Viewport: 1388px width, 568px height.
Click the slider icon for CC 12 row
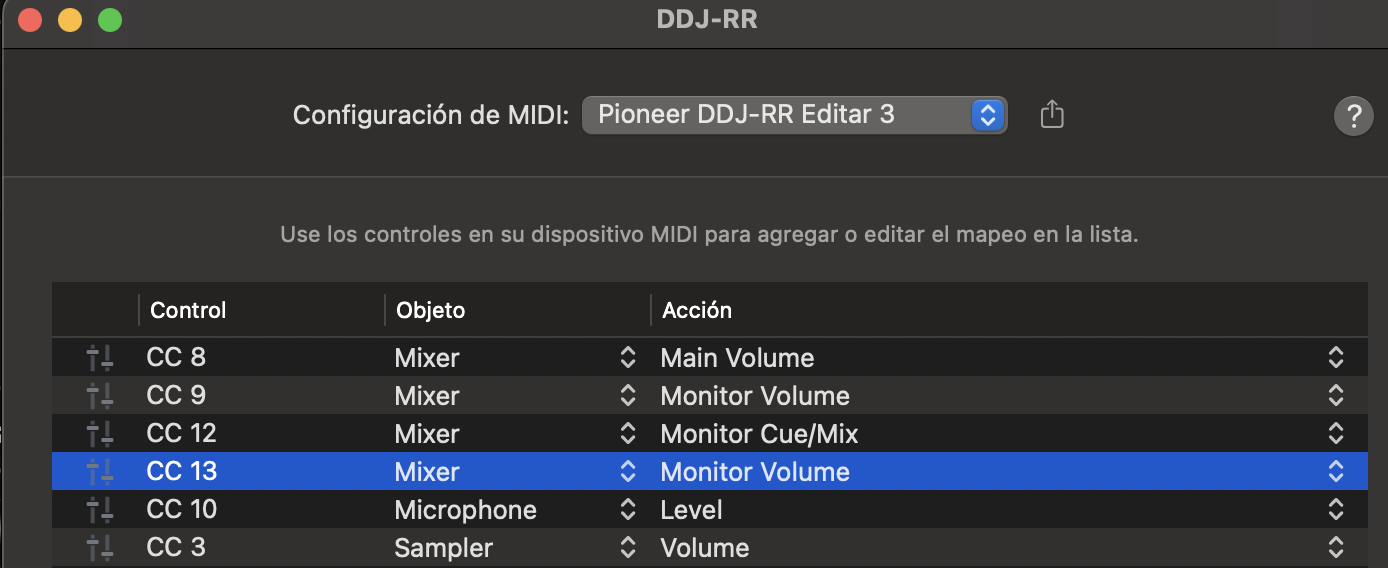100,434
